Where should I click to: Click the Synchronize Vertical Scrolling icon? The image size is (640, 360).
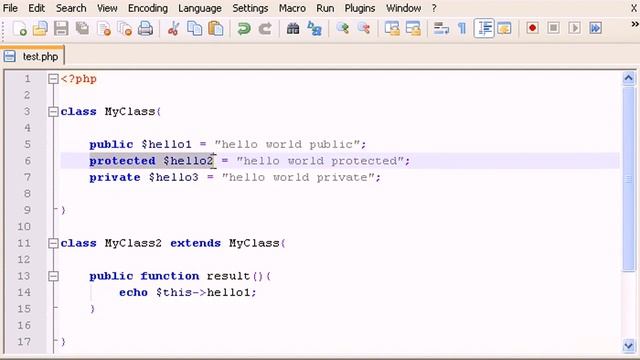tap(392, 29)
